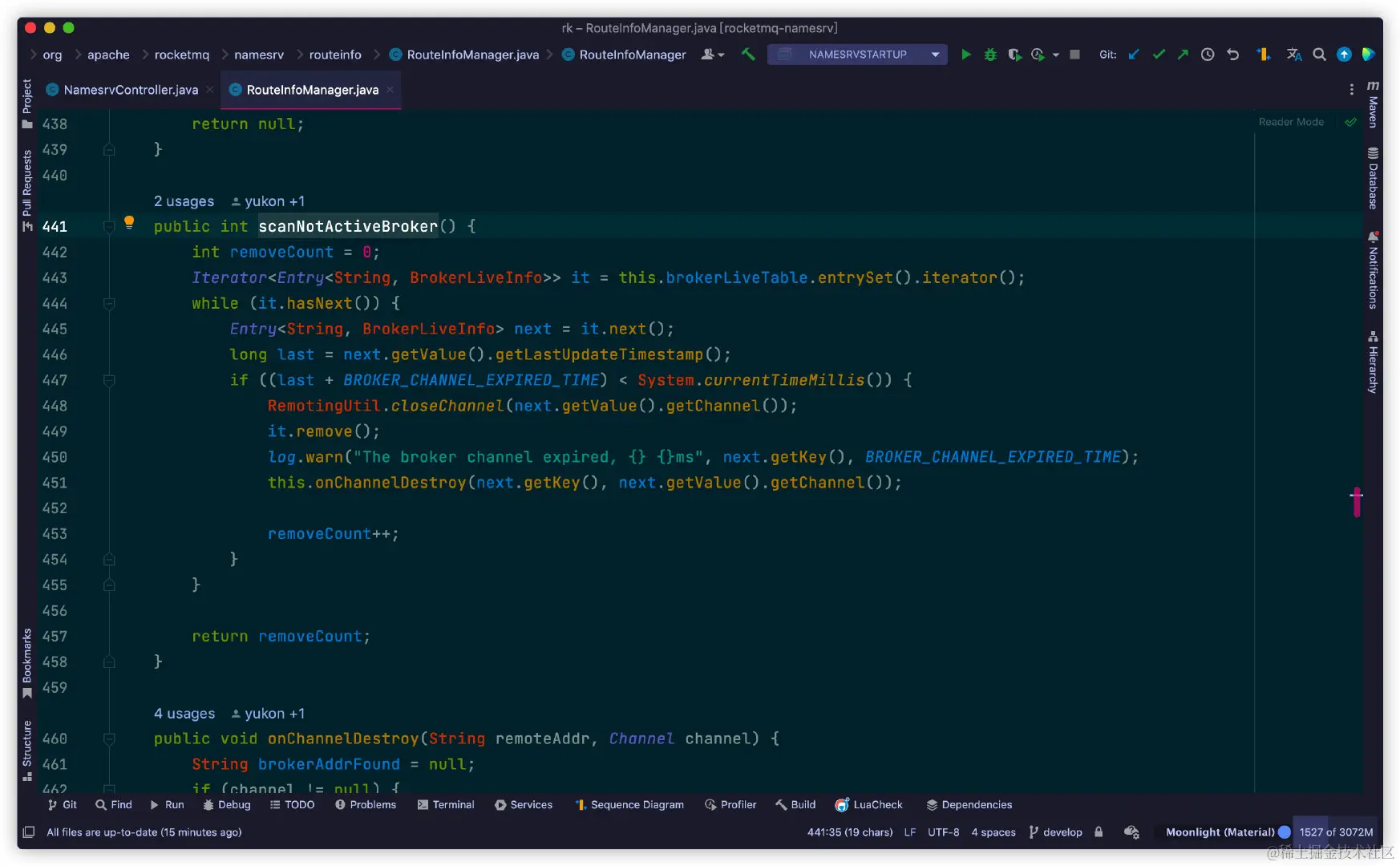
Task: Open IDE power settings icon in status bar
Action: [1131, 832]
